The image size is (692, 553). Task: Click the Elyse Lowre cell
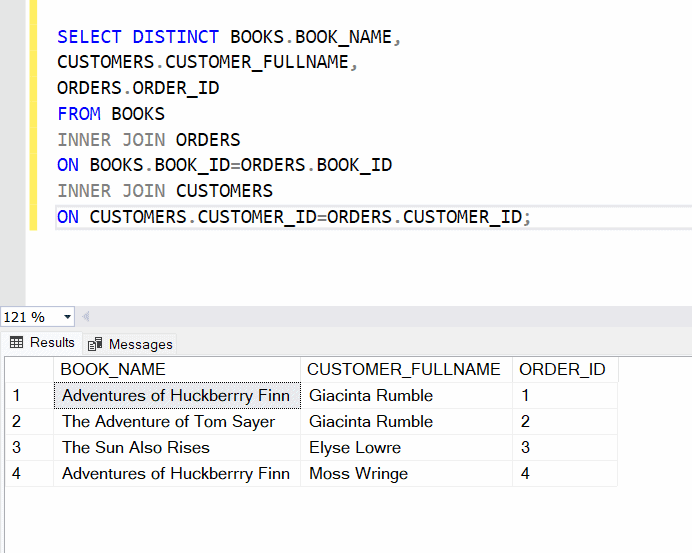click(406, 448)
